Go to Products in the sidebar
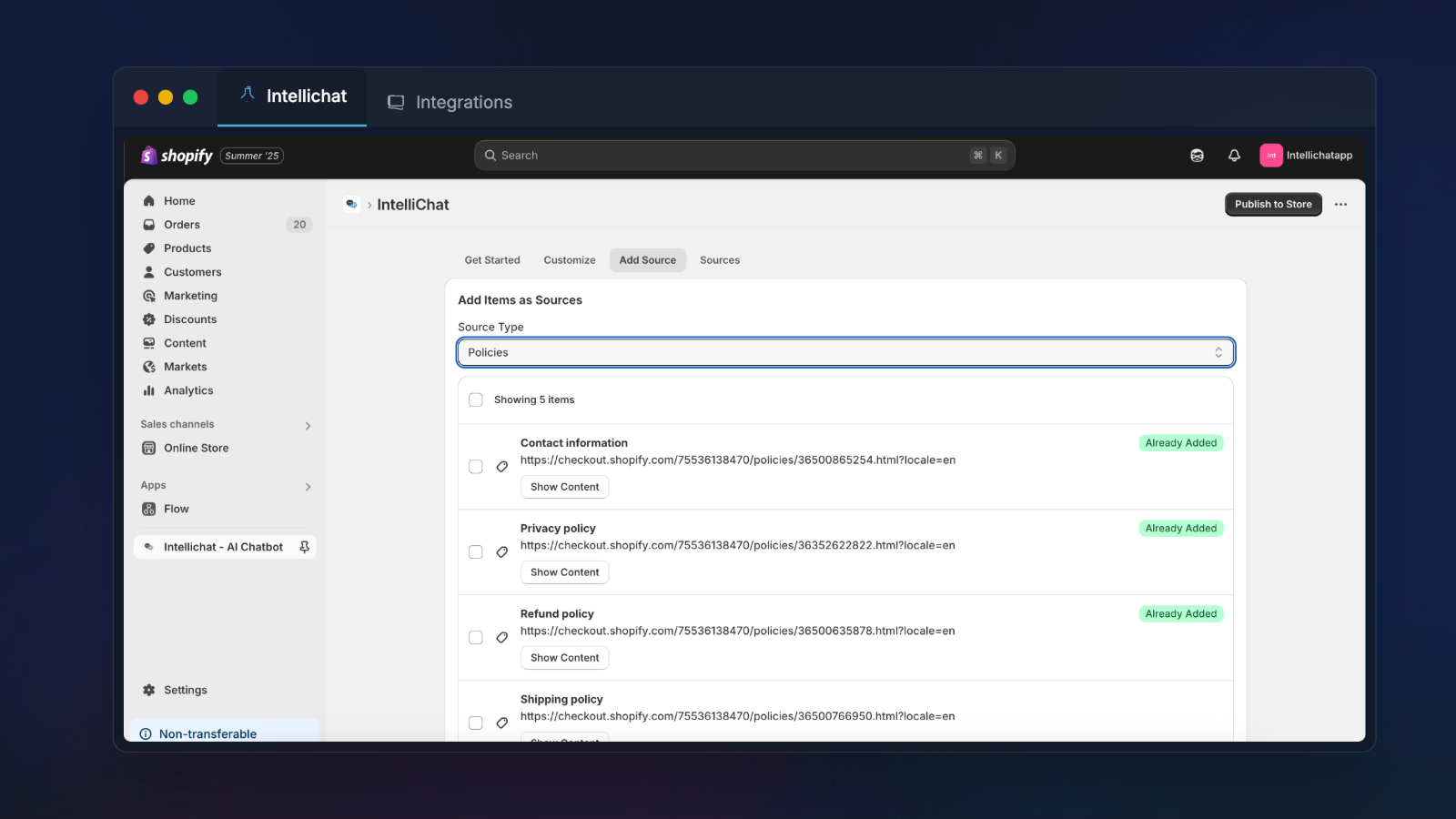The width and height of the screenshot is (1456, 819). [x=187, y=248]
